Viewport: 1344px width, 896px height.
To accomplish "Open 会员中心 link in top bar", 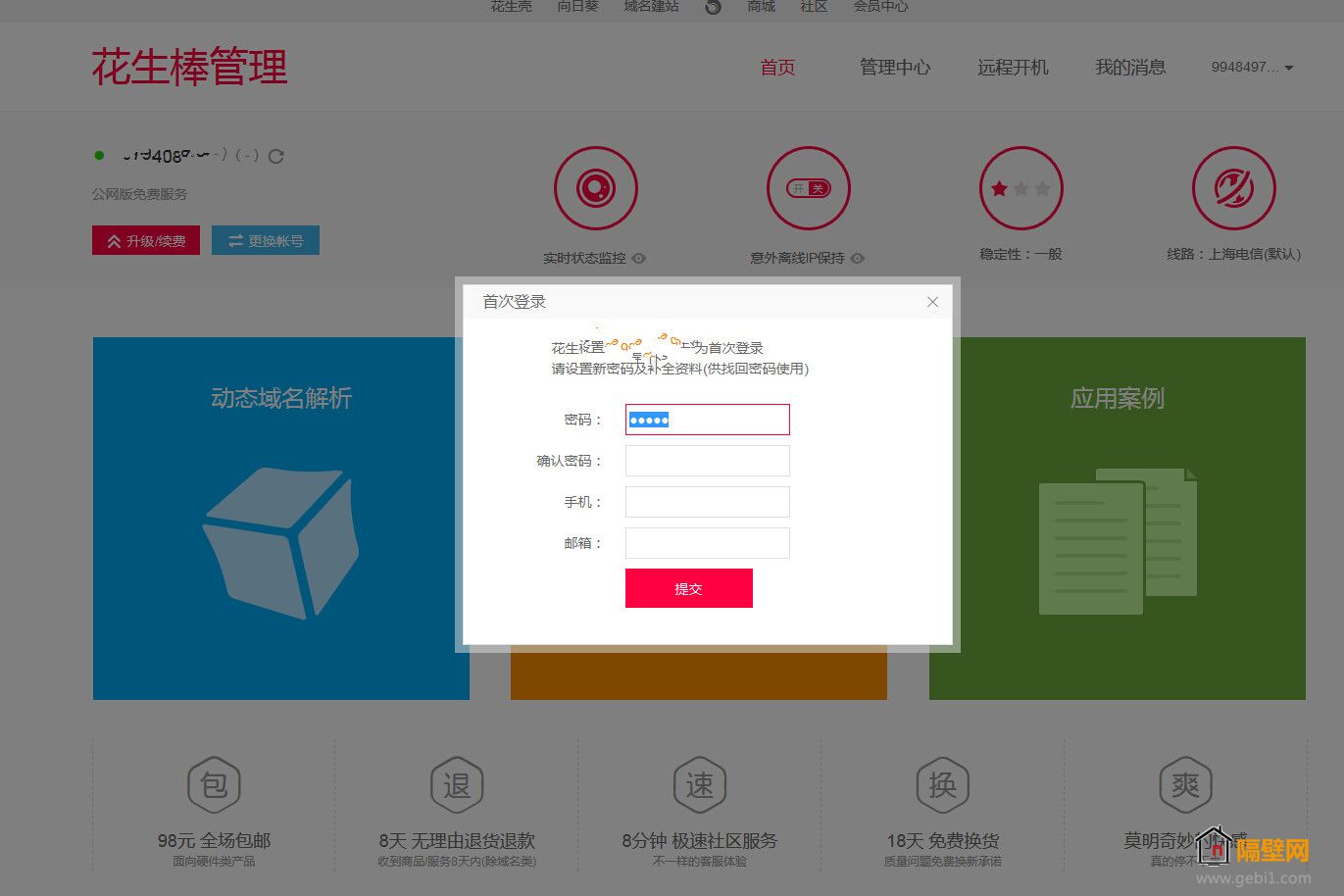I will point(880,7).
